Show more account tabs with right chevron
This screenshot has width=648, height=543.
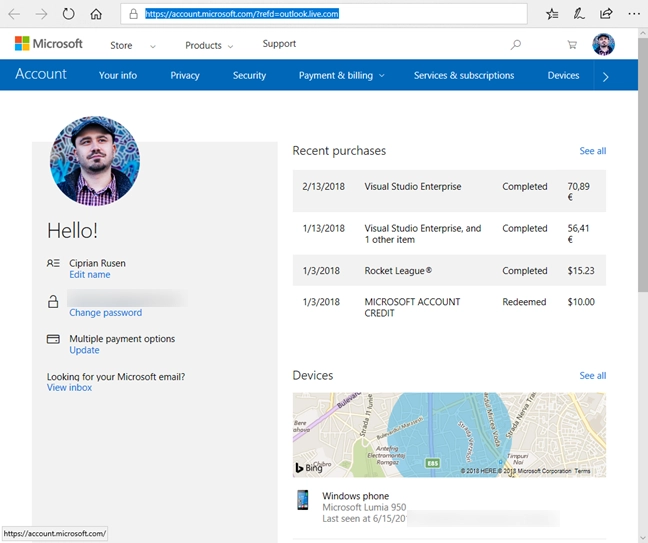click(605, 77)
